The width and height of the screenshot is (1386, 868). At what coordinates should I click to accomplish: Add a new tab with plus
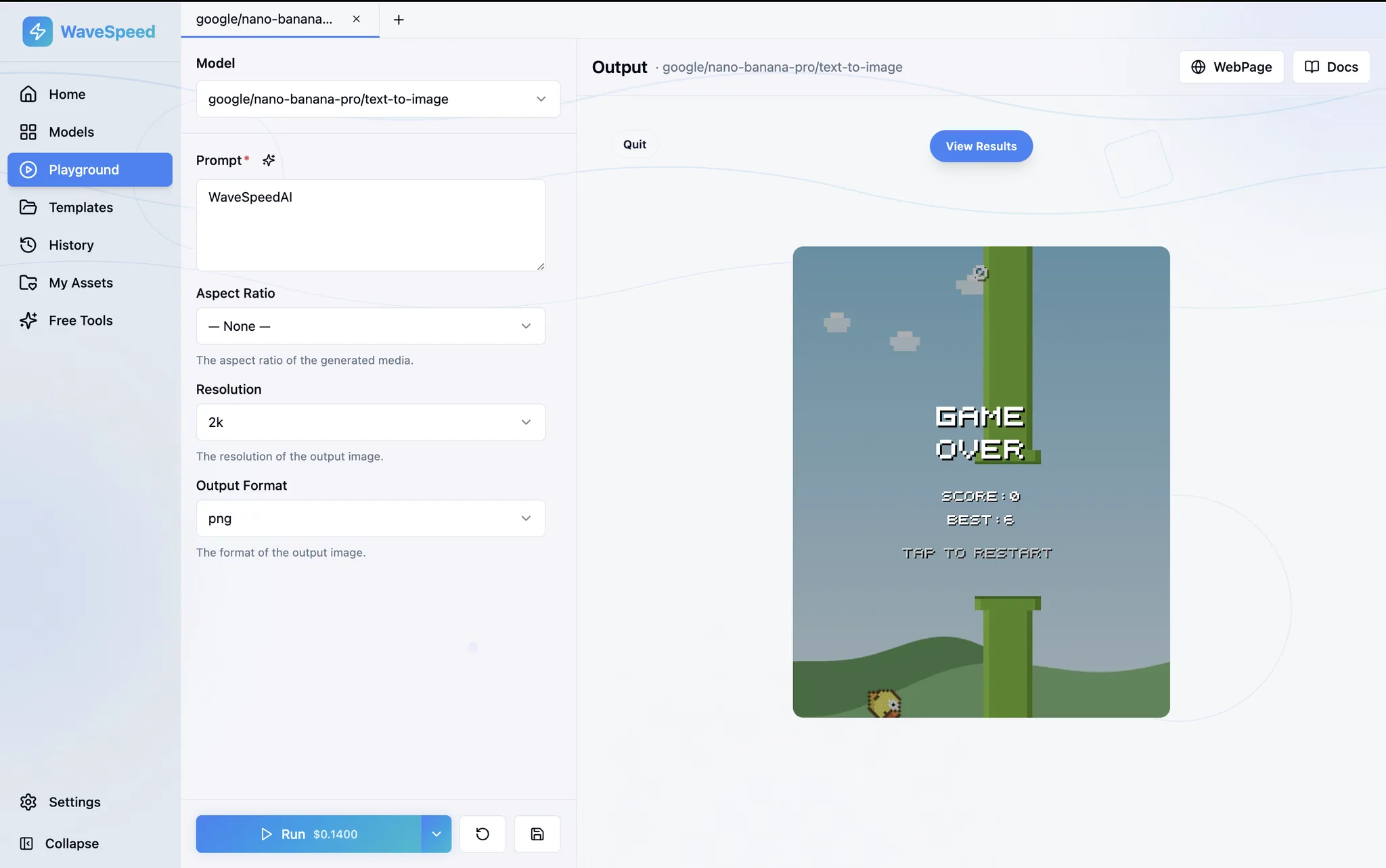pyautogui.click(x=399, y=20)
